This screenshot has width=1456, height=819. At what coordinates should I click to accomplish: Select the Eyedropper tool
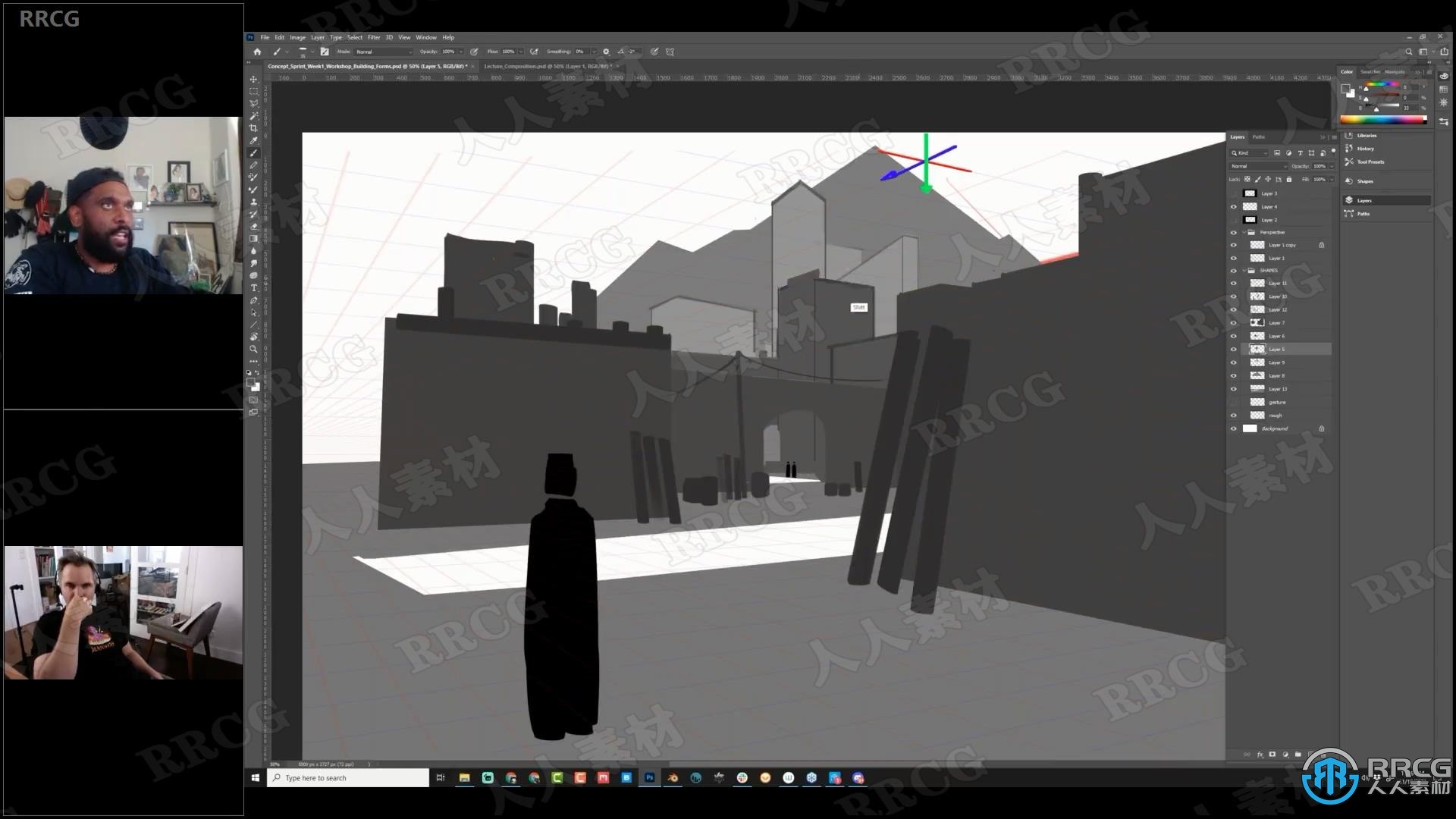pos(253,140)
